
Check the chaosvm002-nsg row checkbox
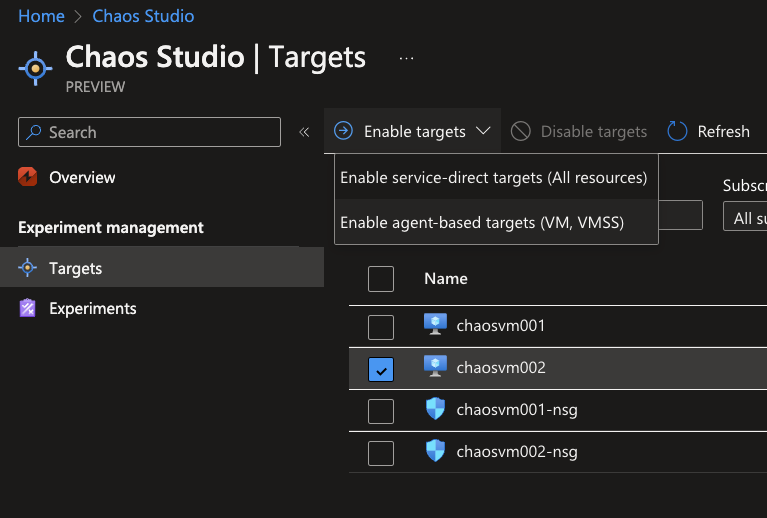pos(381,453)
